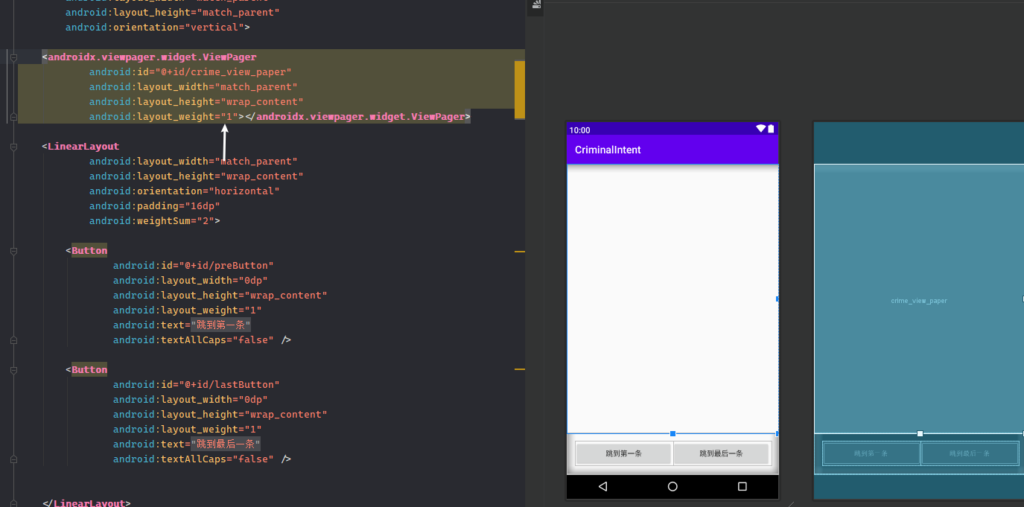
Task: Click the LinearLayout opening tag
Action: (80, 147)
